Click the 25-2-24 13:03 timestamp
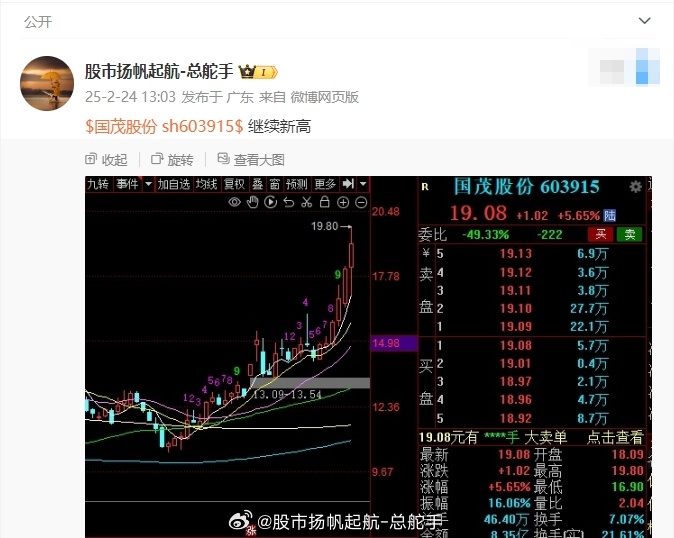 [x=130, y=97]
